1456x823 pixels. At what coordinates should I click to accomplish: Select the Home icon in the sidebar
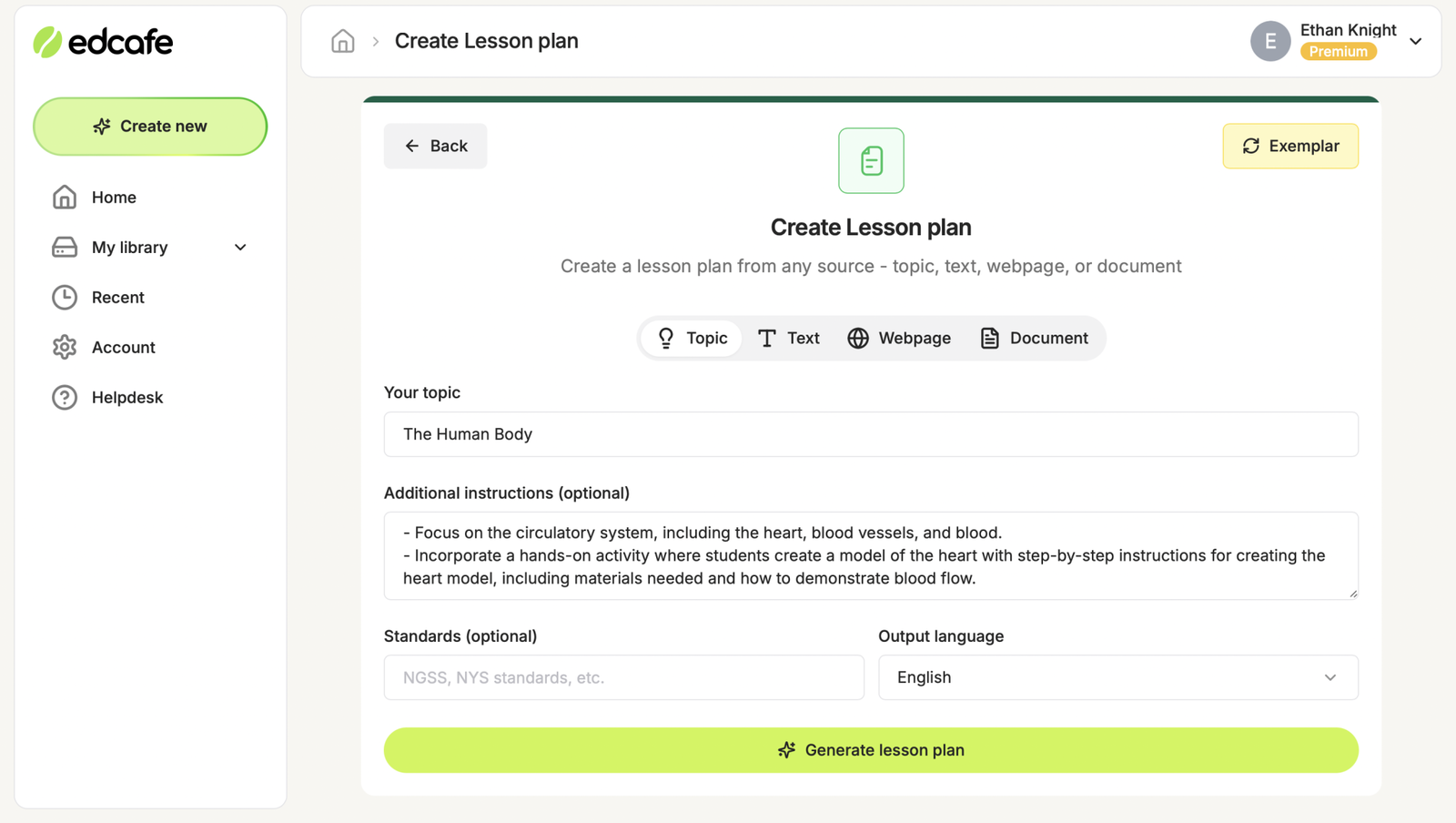click(64, 197)
